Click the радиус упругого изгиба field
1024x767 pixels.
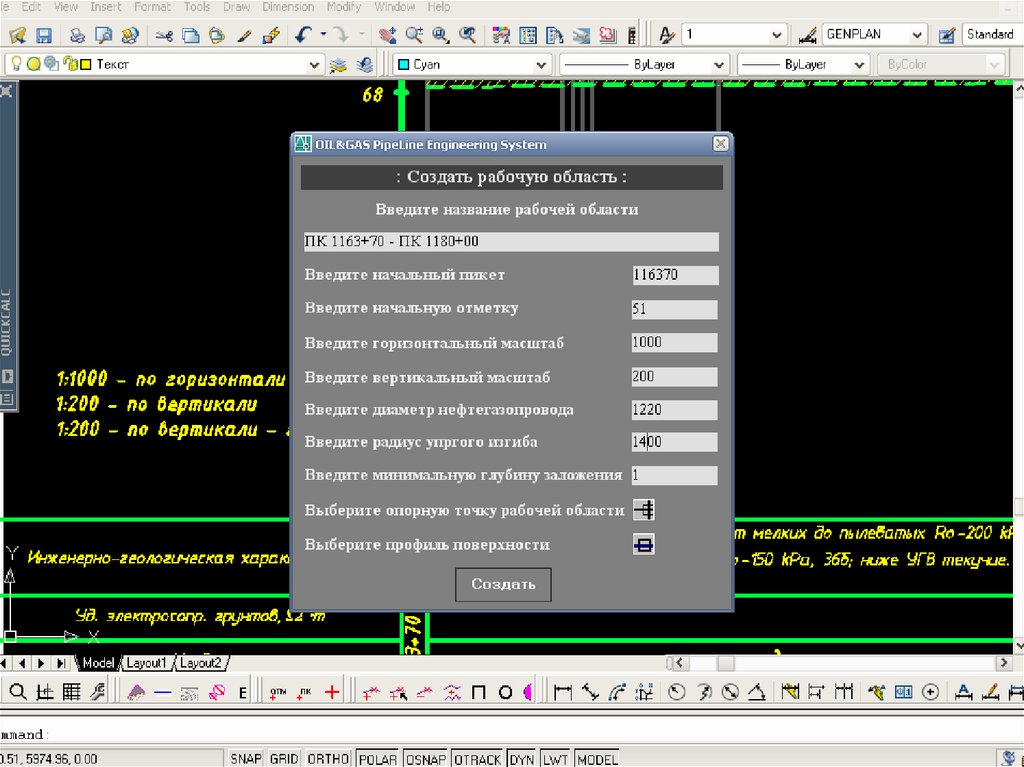(x=675, y=442)
